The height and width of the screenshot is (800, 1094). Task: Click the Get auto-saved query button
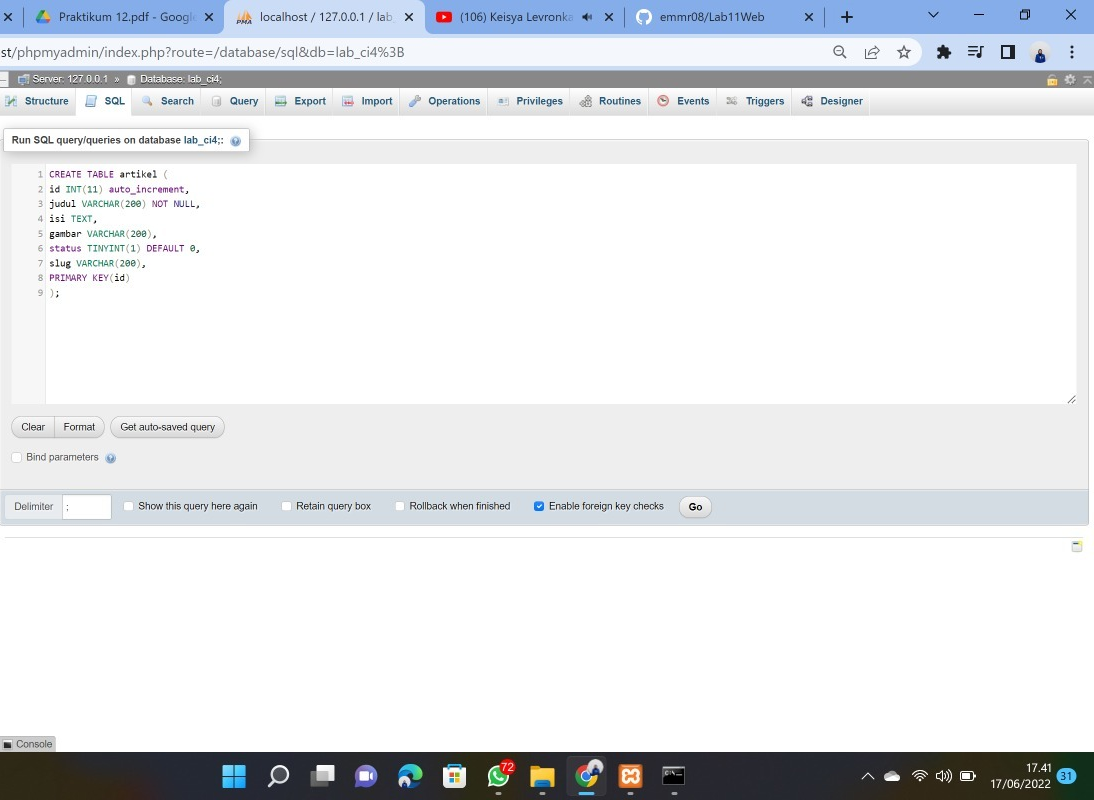pos(167,427)
